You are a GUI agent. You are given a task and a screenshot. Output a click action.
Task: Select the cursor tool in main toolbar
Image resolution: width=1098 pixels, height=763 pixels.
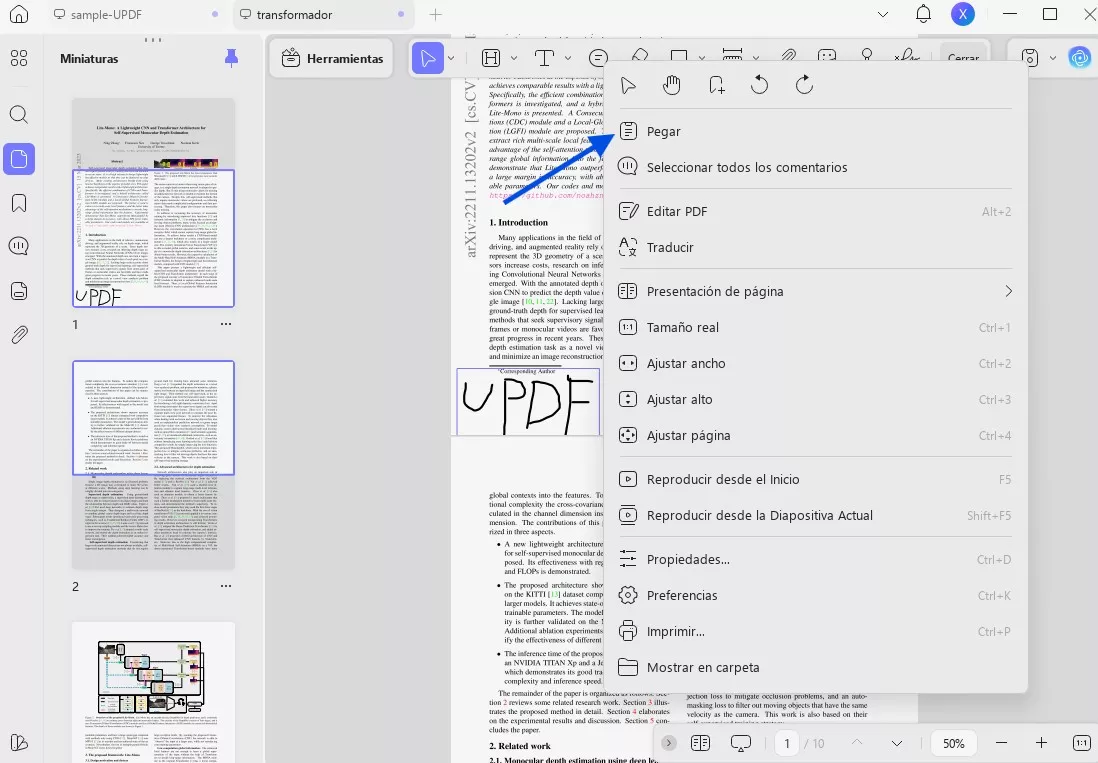click(x=427, y=58)
